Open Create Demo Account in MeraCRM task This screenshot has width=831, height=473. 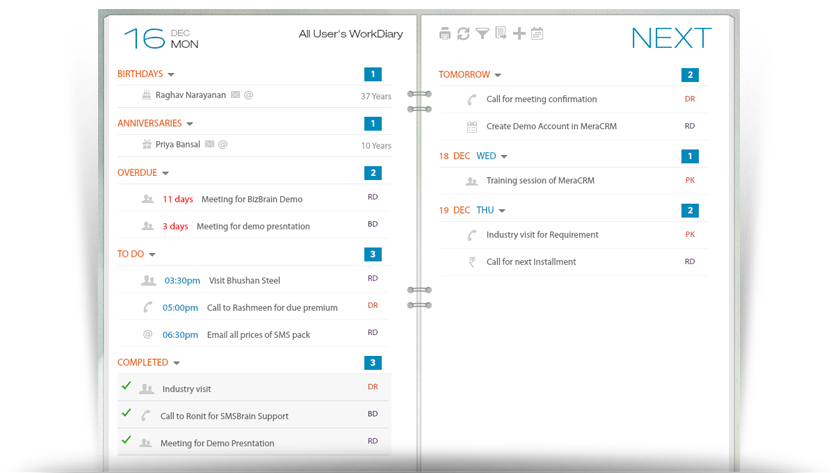[552, 126]
